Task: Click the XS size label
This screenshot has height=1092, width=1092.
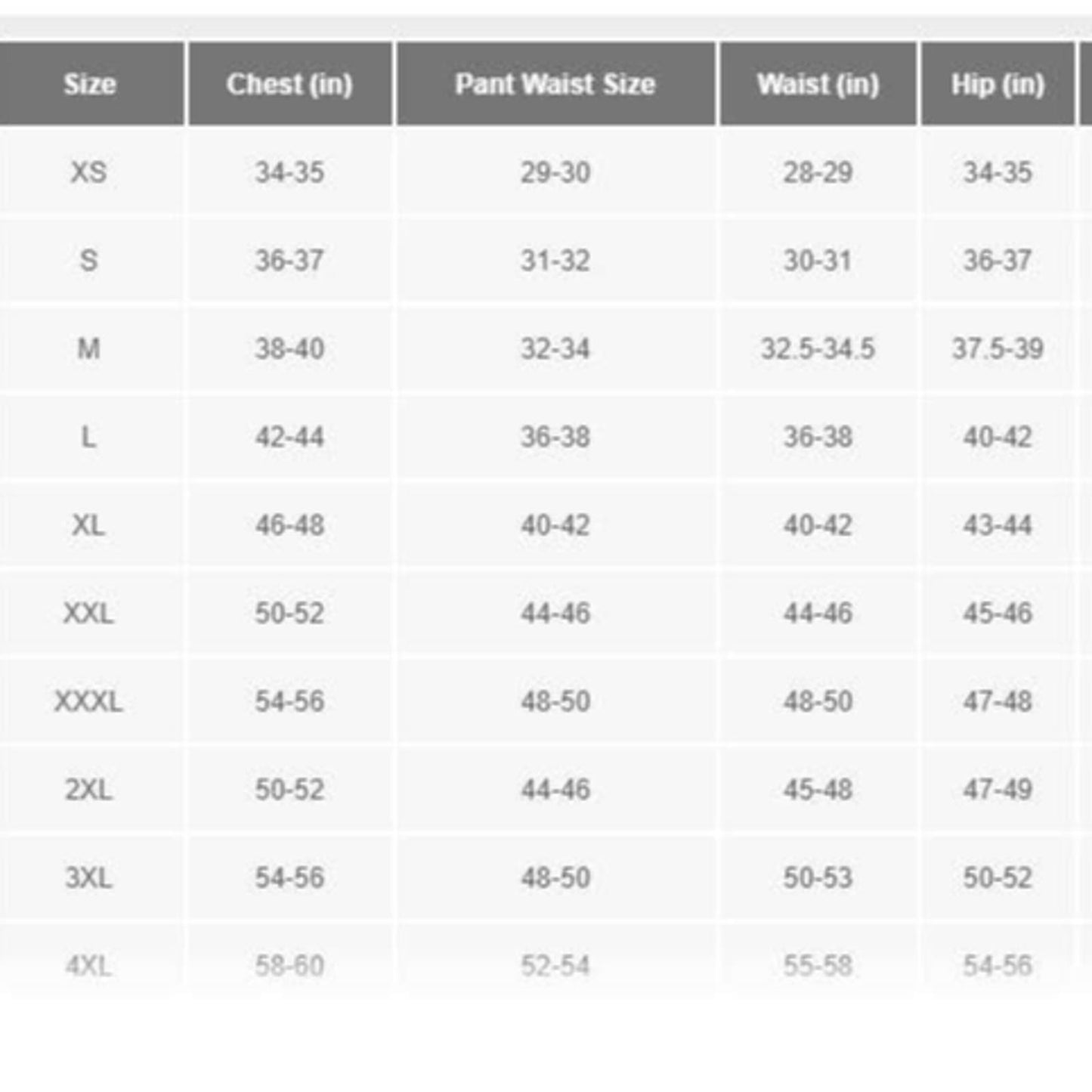Action: 88,172
